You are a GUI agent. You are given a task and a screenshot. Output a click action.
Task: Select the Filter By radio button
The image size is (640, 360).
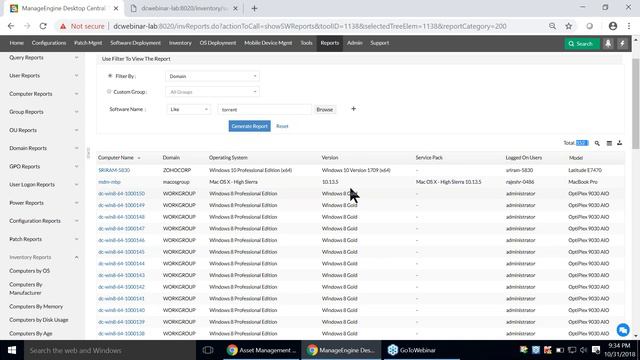tap(110, 76)
